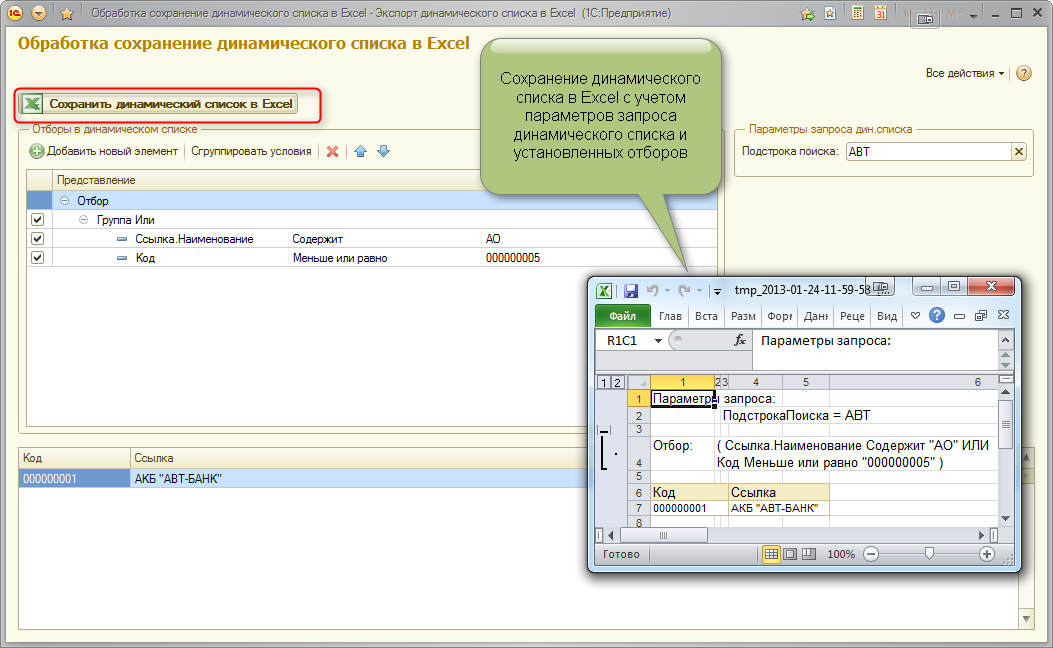This screenshot has height=648, width=1053.
Task: Click the Excel Insert Function fx icon
Action: 740,340
